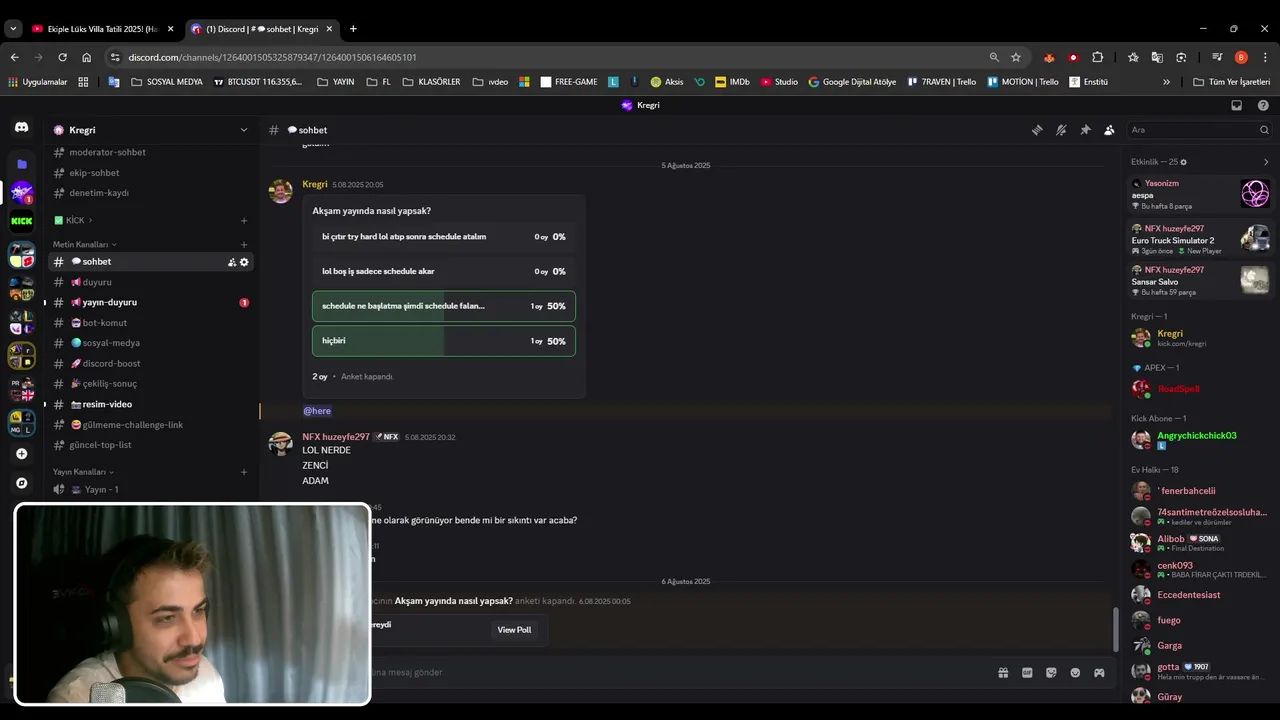The width and height of the screenshot is (1280, 720).
Task: Go to browser home page
Action: (86, 57)
